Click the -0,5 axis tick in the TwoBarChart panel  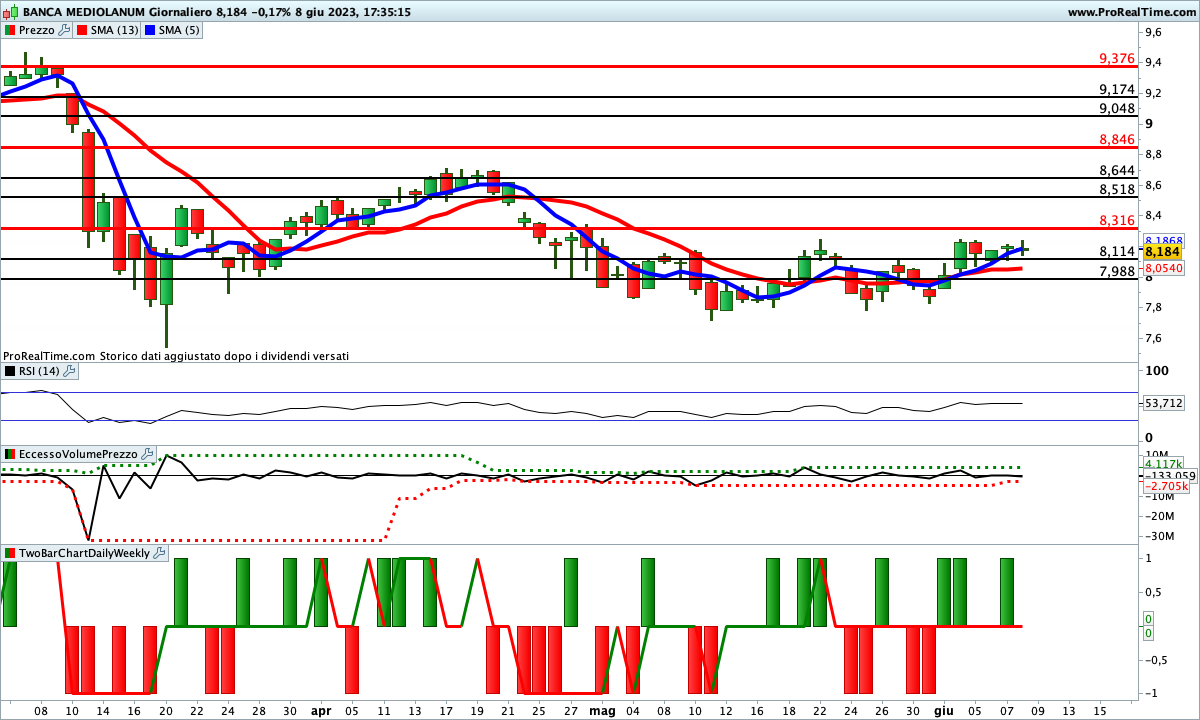(1155, 659)
